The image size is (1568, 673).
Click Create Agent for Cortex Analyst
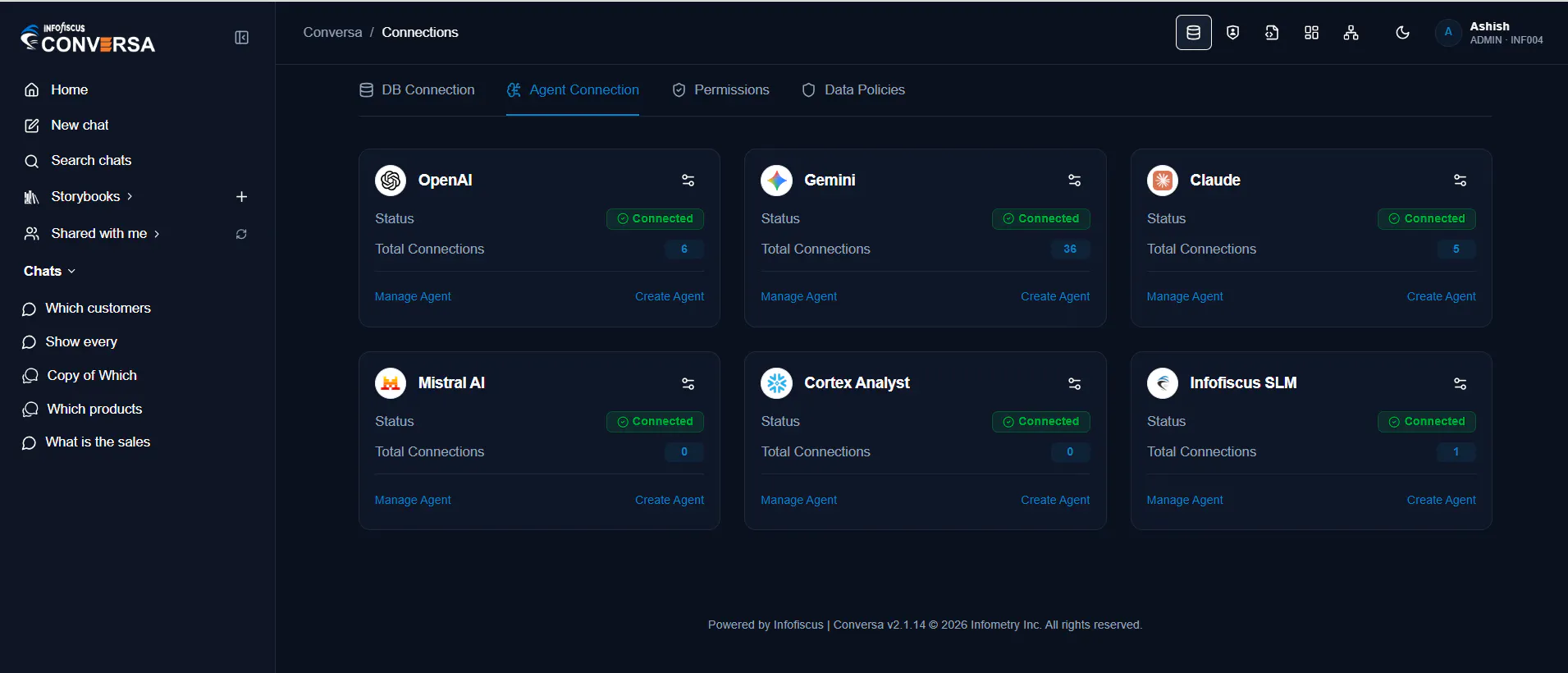click(1055, 501)
